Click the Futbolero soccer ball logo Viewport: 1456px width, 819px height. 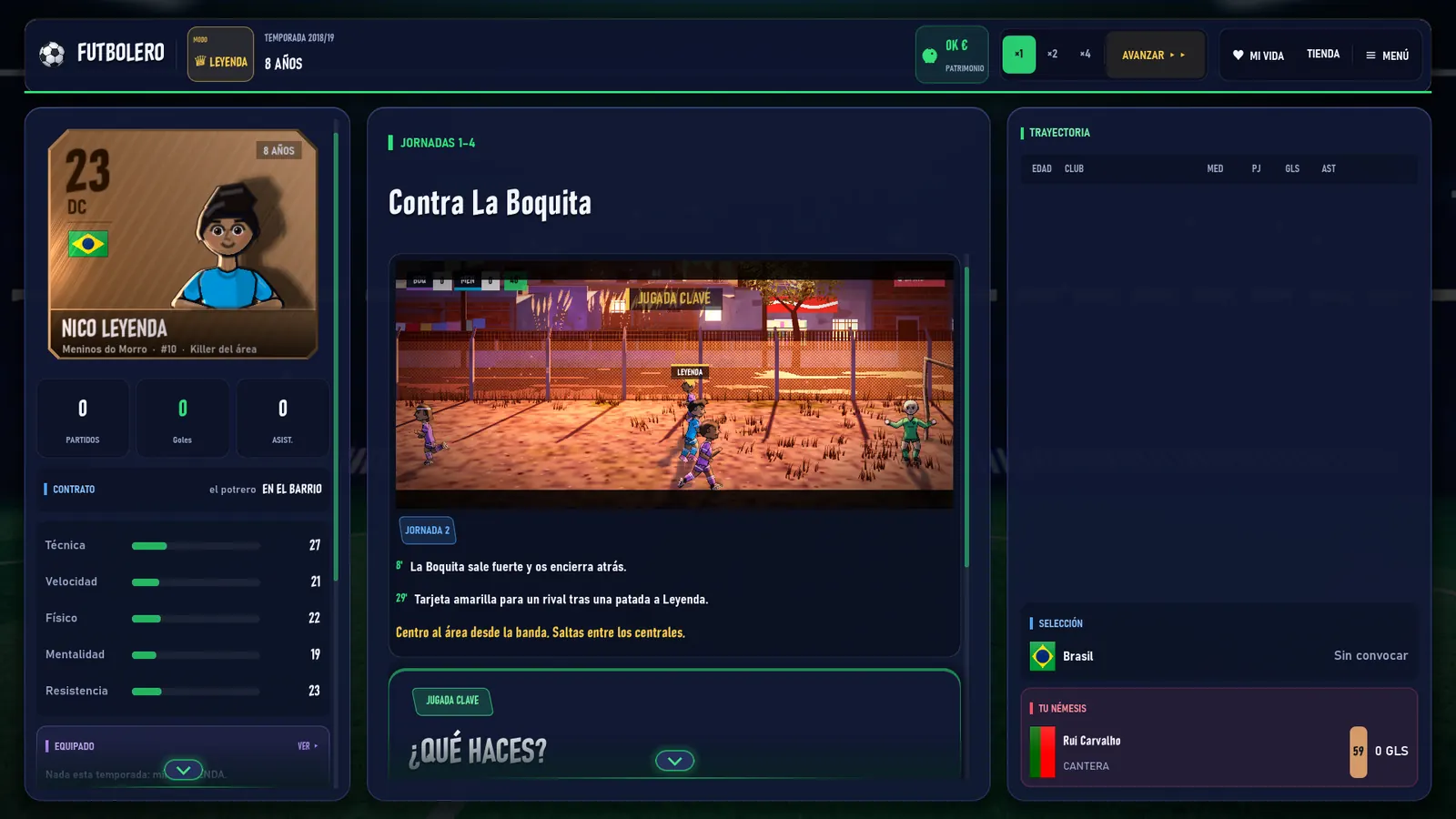coord(52,54)
